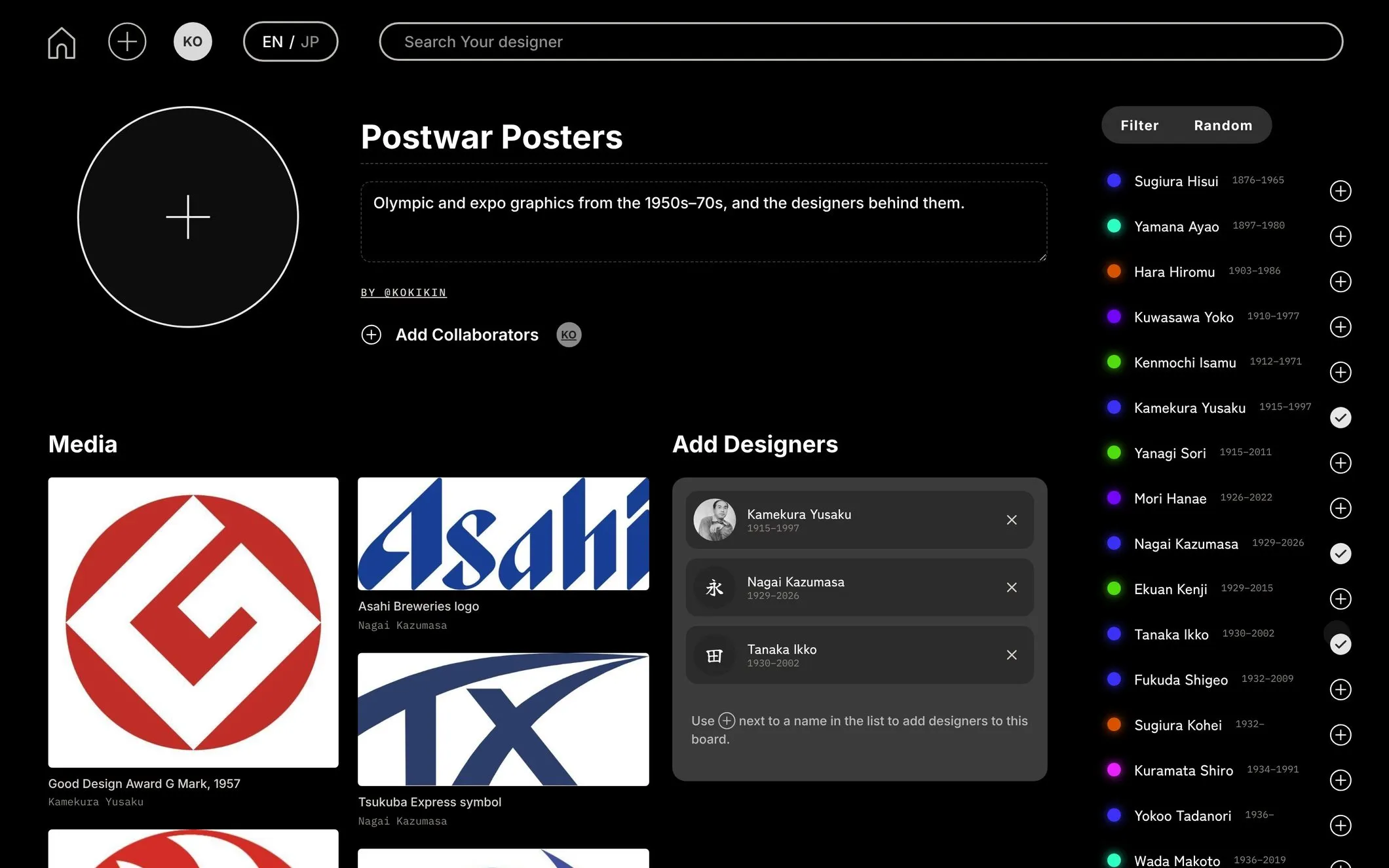1389x868 pixels.
Task: Edit the Postwar Posters title
Action: tap(492, 137)
